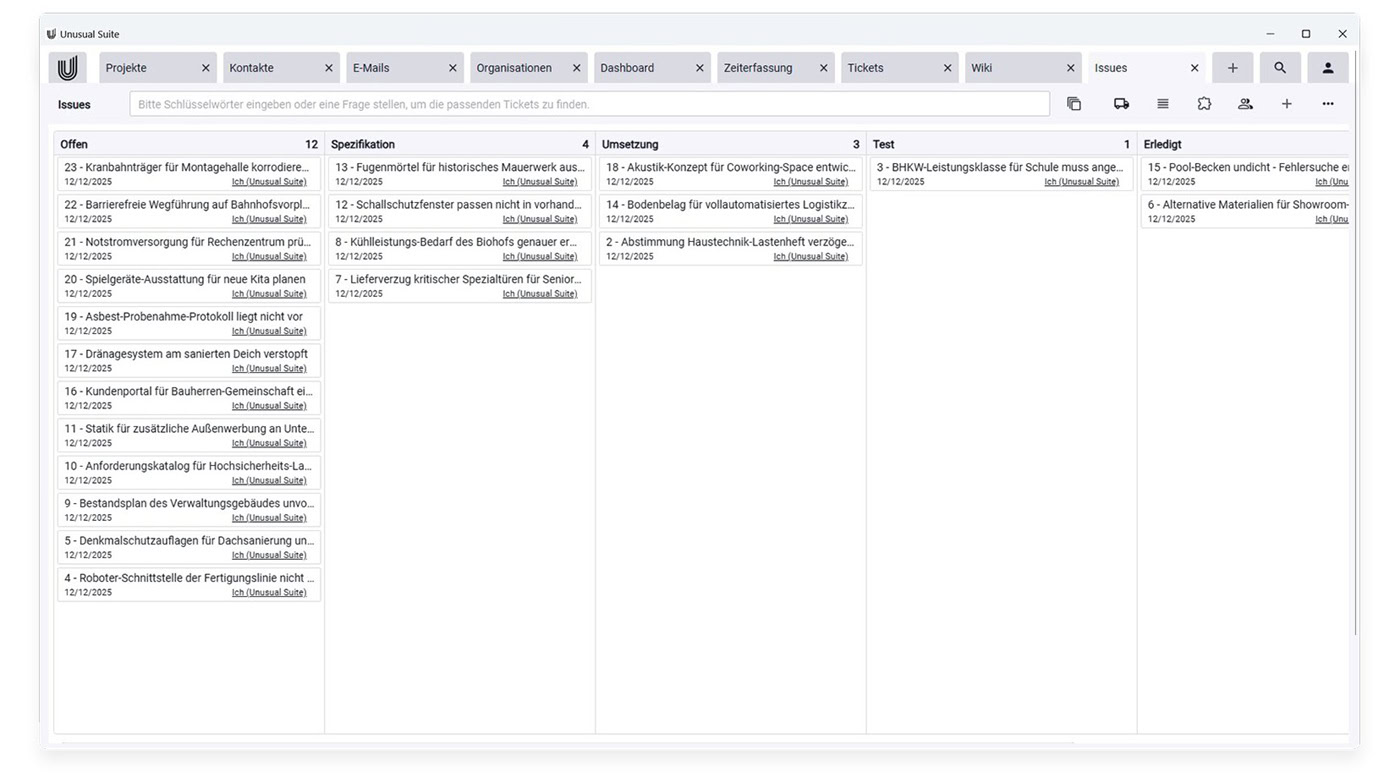
Task: Click the puzzle piece extension icon
Action: (1204, 104)
